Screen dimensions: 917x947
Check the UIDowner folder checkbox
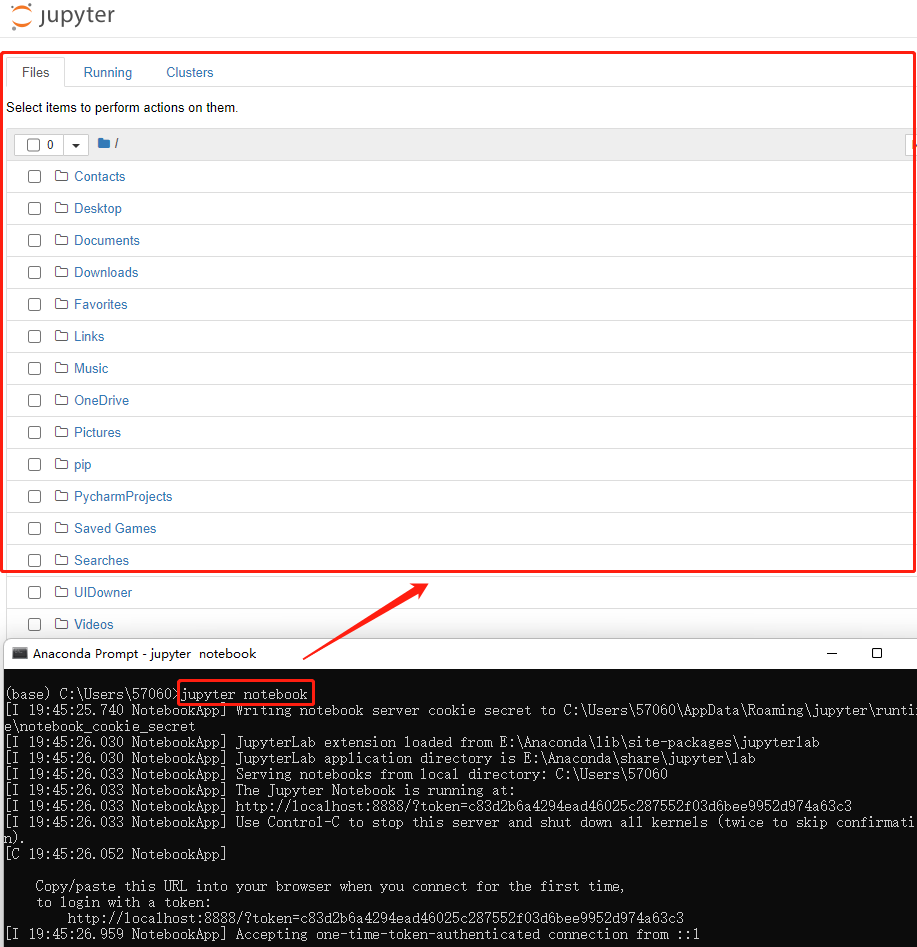pos(34,592)
